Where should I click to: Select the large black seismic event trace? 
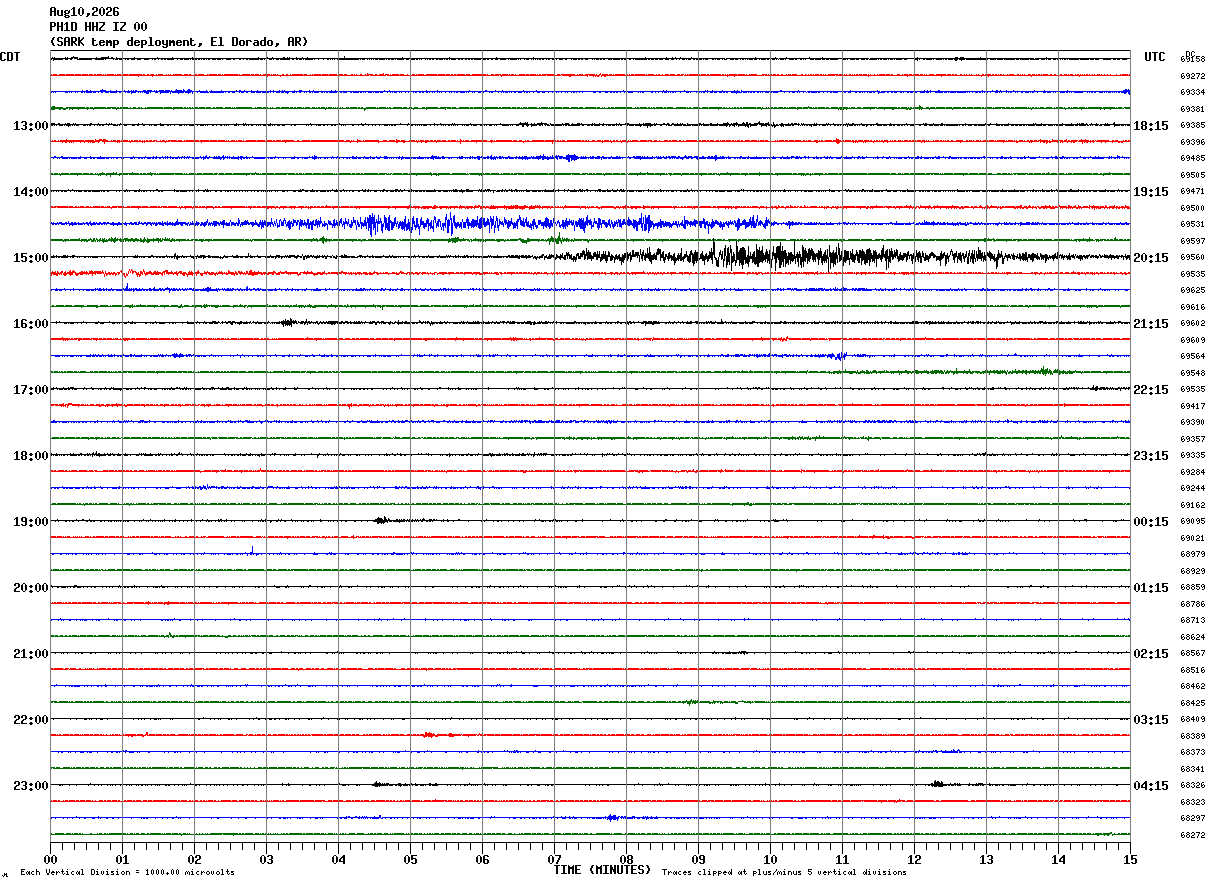(x=800, y=256)
